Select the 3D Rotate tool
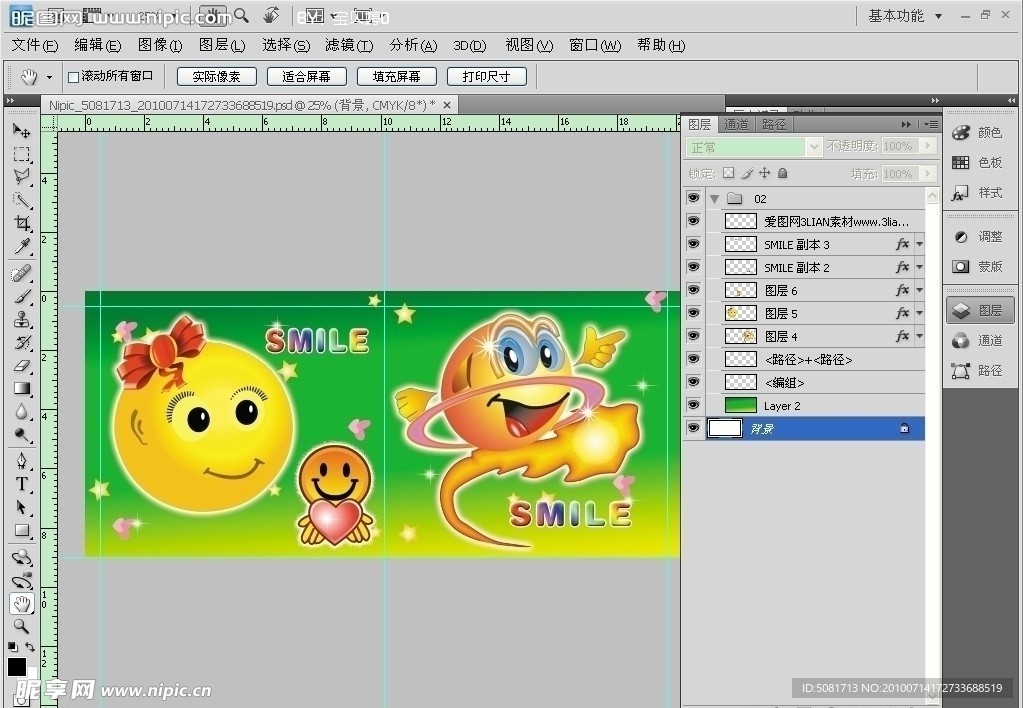Image resolution: width=1023 pixels, height=708 pixels. (22, 557)
